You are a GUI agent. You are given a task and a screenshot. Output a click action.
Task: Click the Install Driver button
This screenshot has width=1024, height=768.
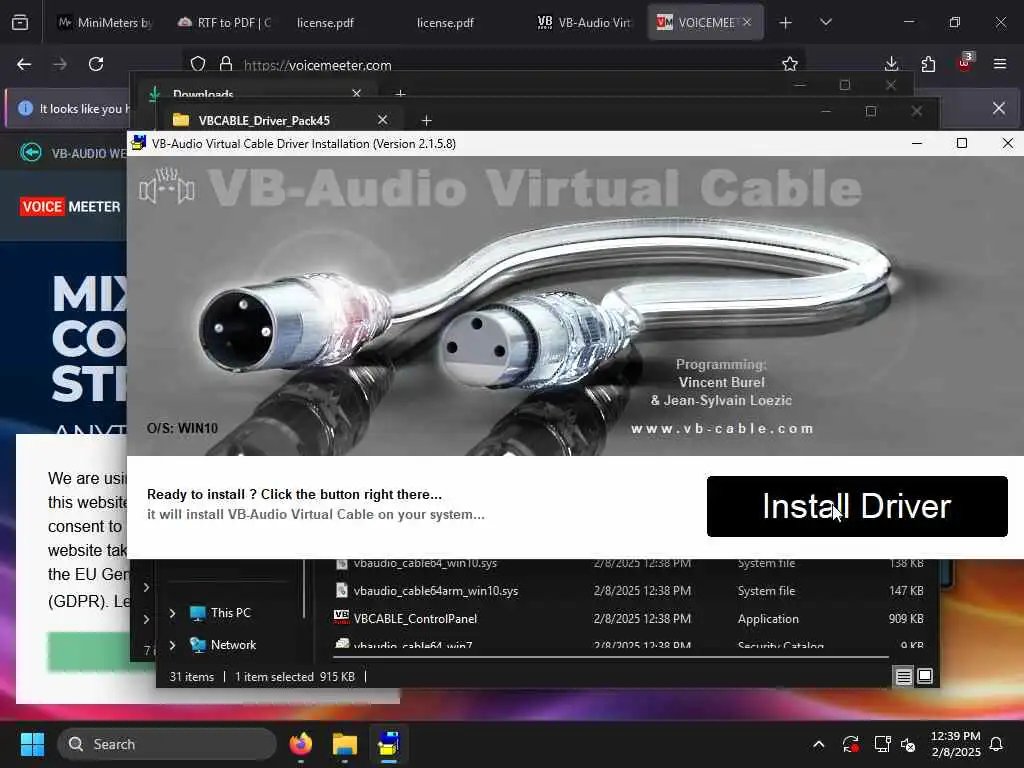point(857,506)
